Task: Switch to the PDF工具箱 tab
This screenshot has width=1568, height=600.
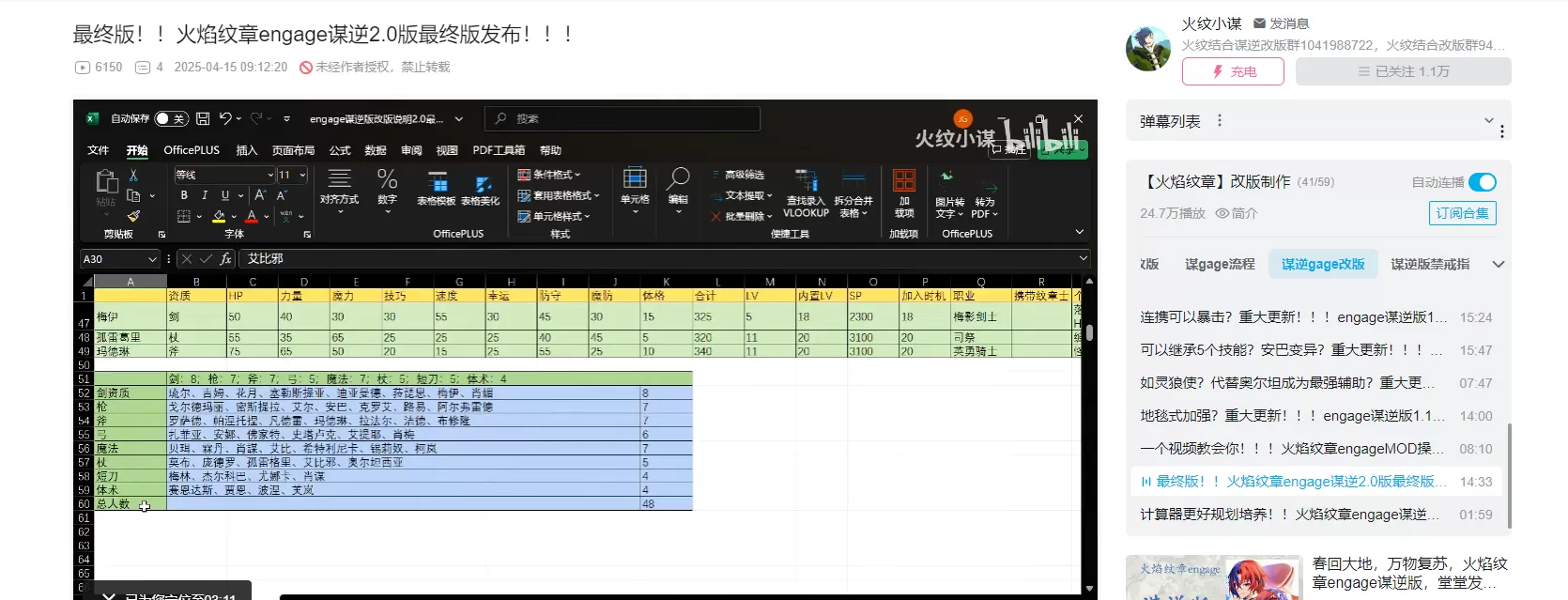Action: tap(499, 150)
